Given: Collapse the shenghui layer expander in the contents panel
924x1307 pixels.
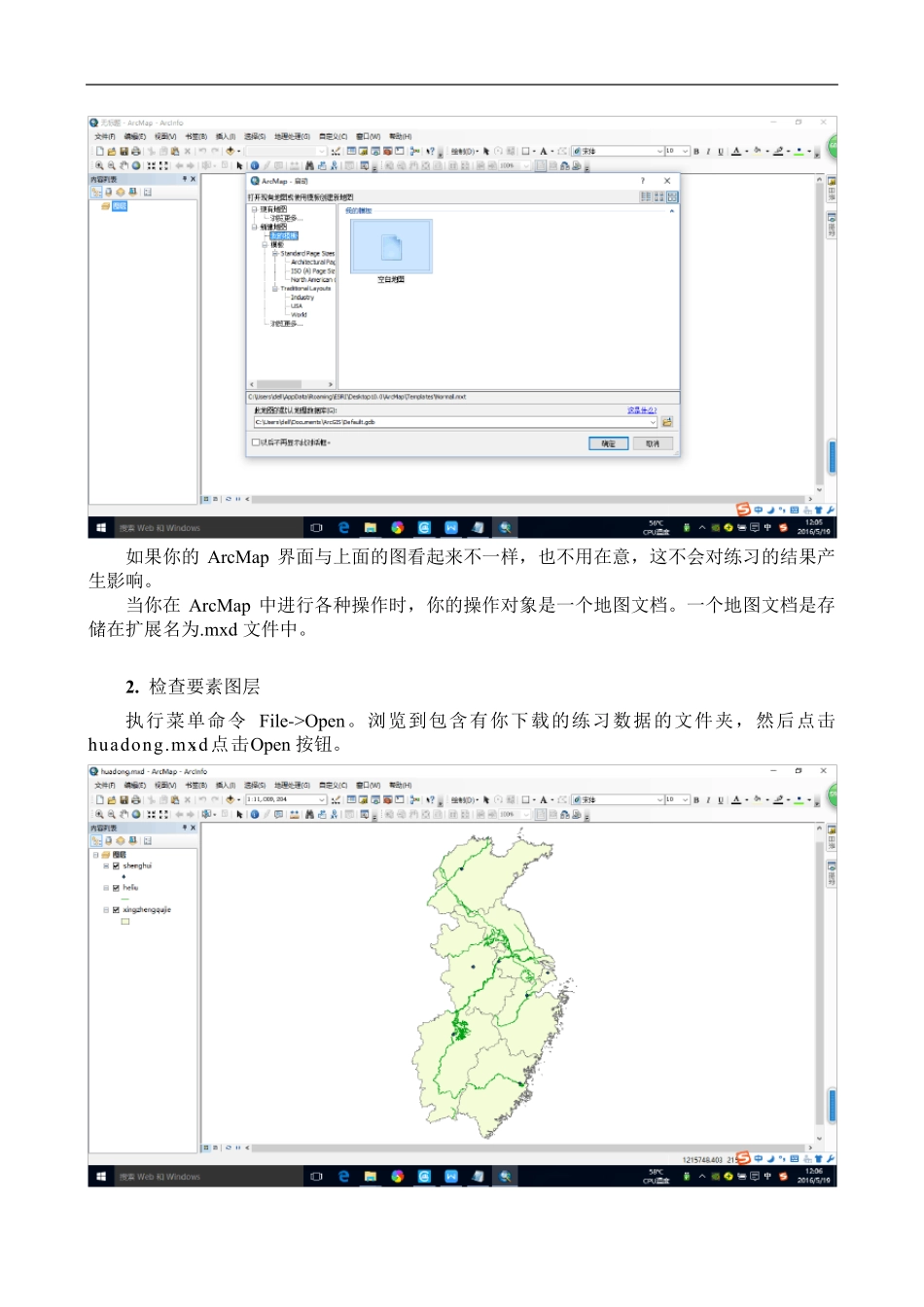Looking at the screenshot, I should [106, 865].
